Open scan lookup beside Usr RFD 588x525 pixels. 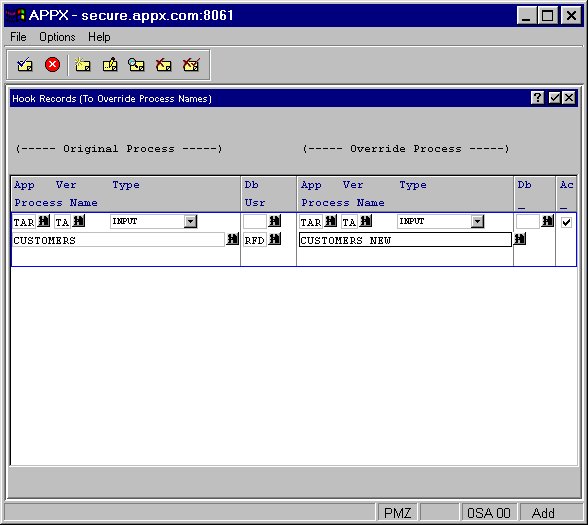click(274, 239)
